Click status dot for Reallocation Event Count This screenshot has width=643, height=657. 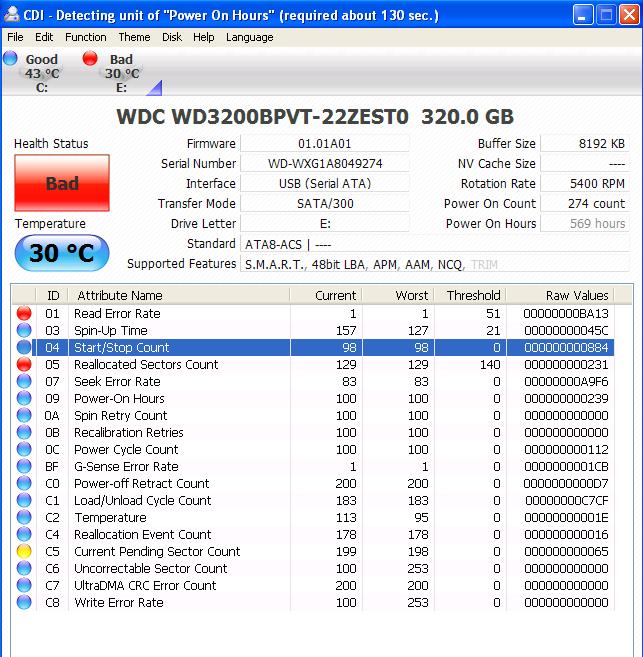pos(24,534)
